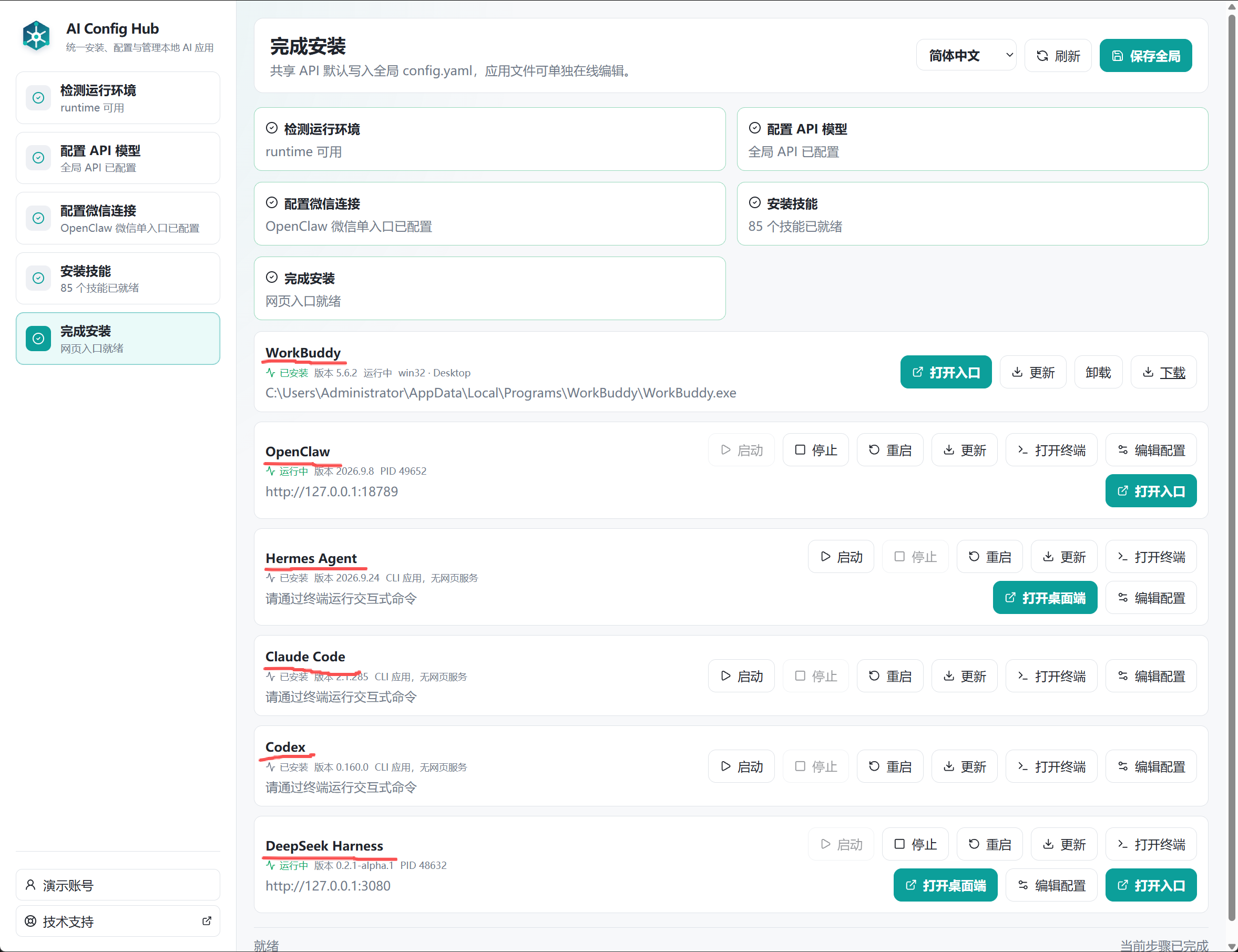Viewport: 1238px width, 952px height.
Task: Open Hermes Agent desktop client 打开桌面端
Action: [x=1045, y=598]
